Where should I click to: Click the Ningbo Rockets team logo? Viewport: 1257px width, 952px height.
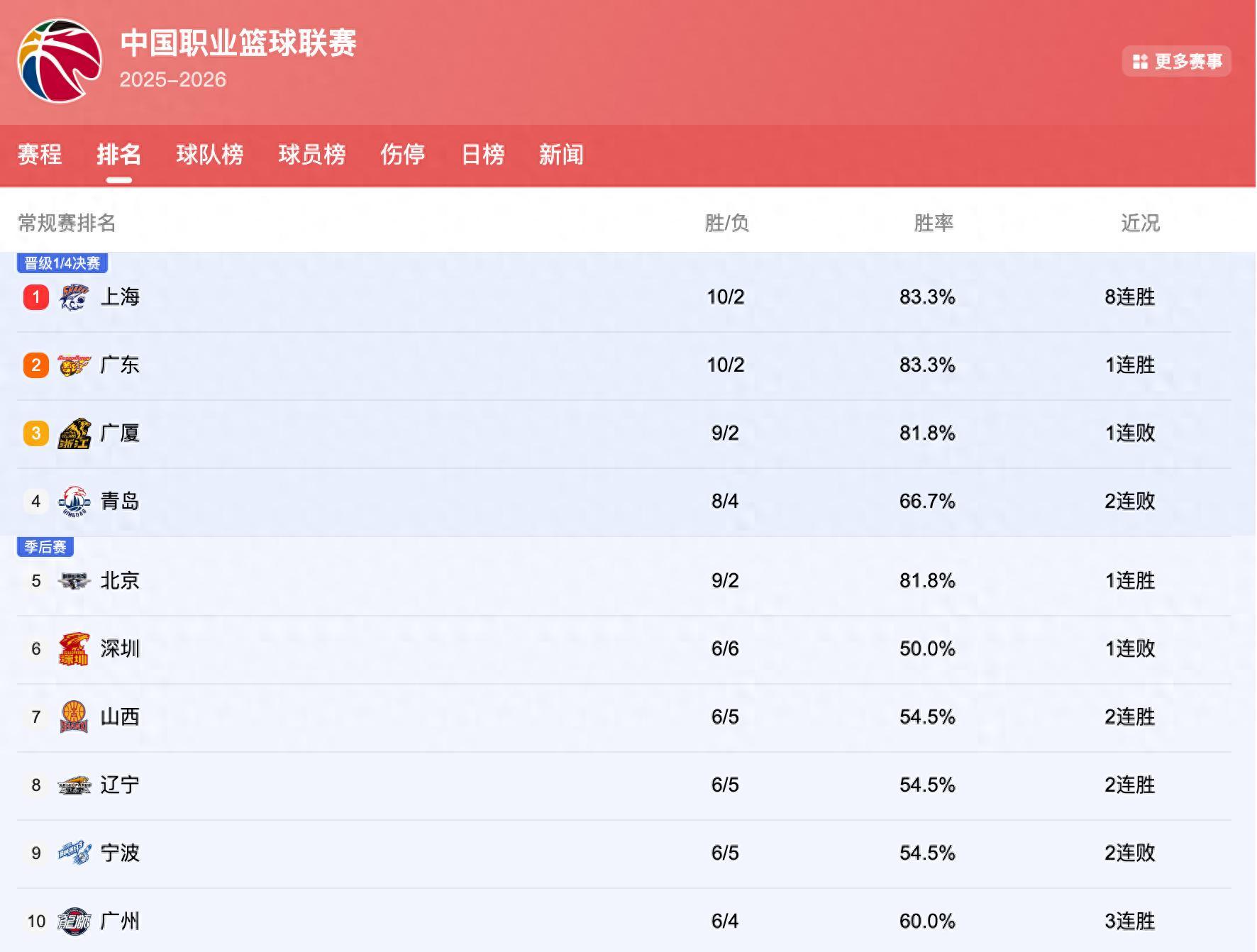click(x=75, y=853)
